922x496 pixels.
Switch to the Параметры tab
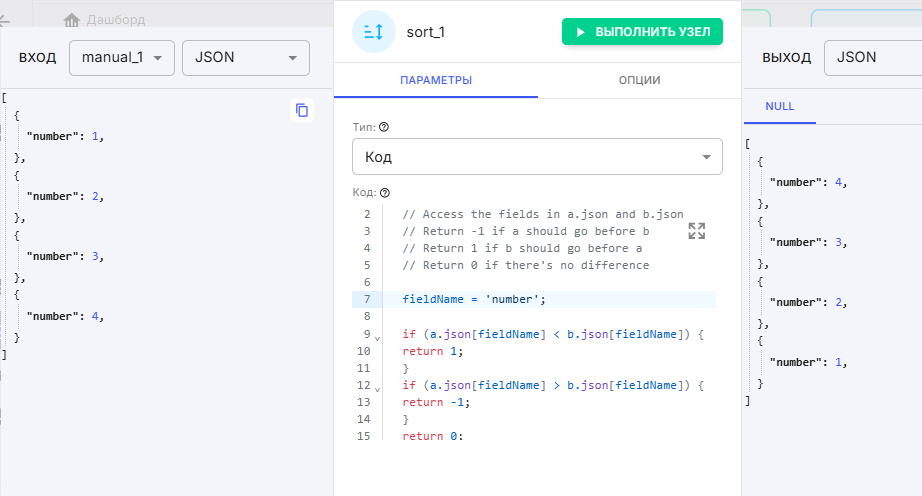tap(436, 80)
